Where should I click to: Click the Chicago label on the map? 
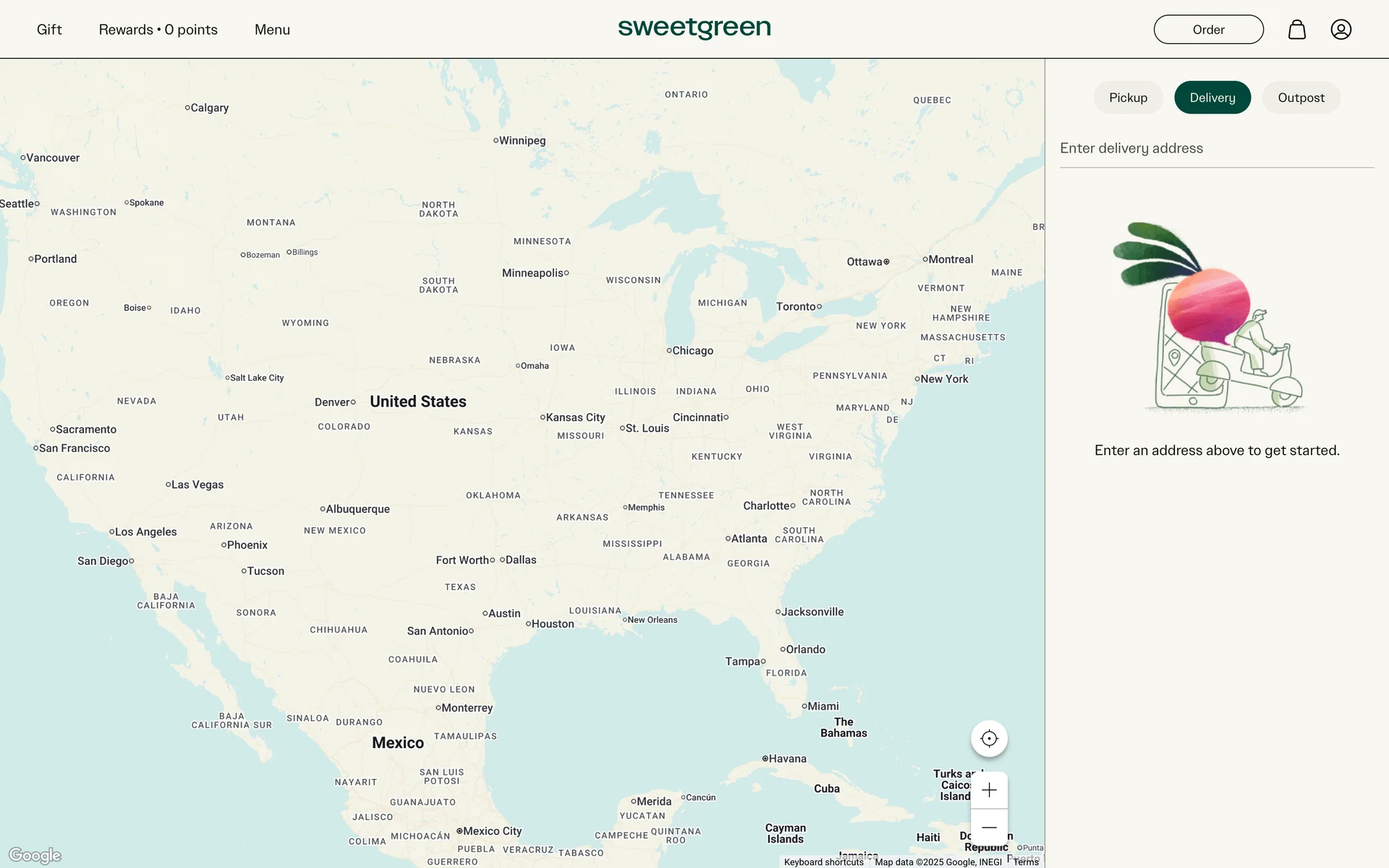[692, 351]
